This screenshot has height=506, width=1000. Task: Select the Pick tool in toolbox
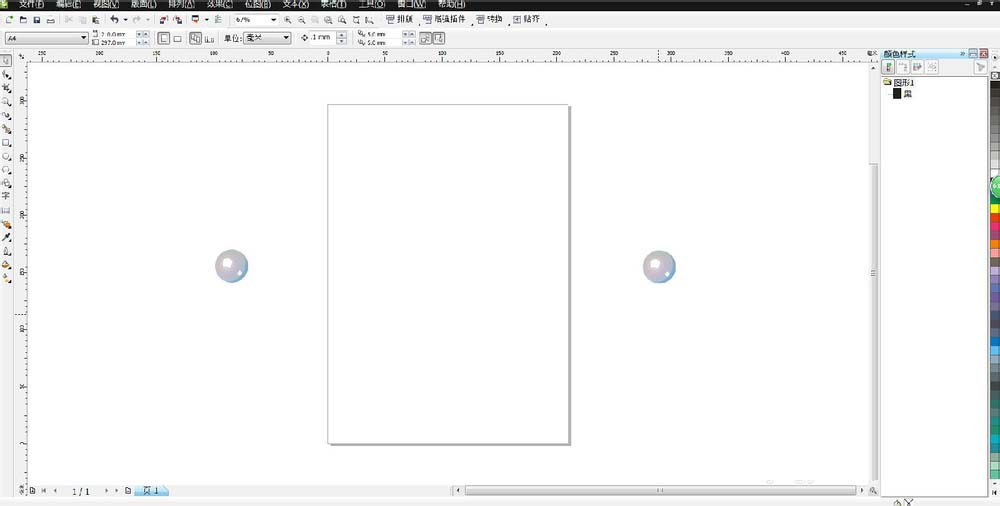(x=6, y=60)
